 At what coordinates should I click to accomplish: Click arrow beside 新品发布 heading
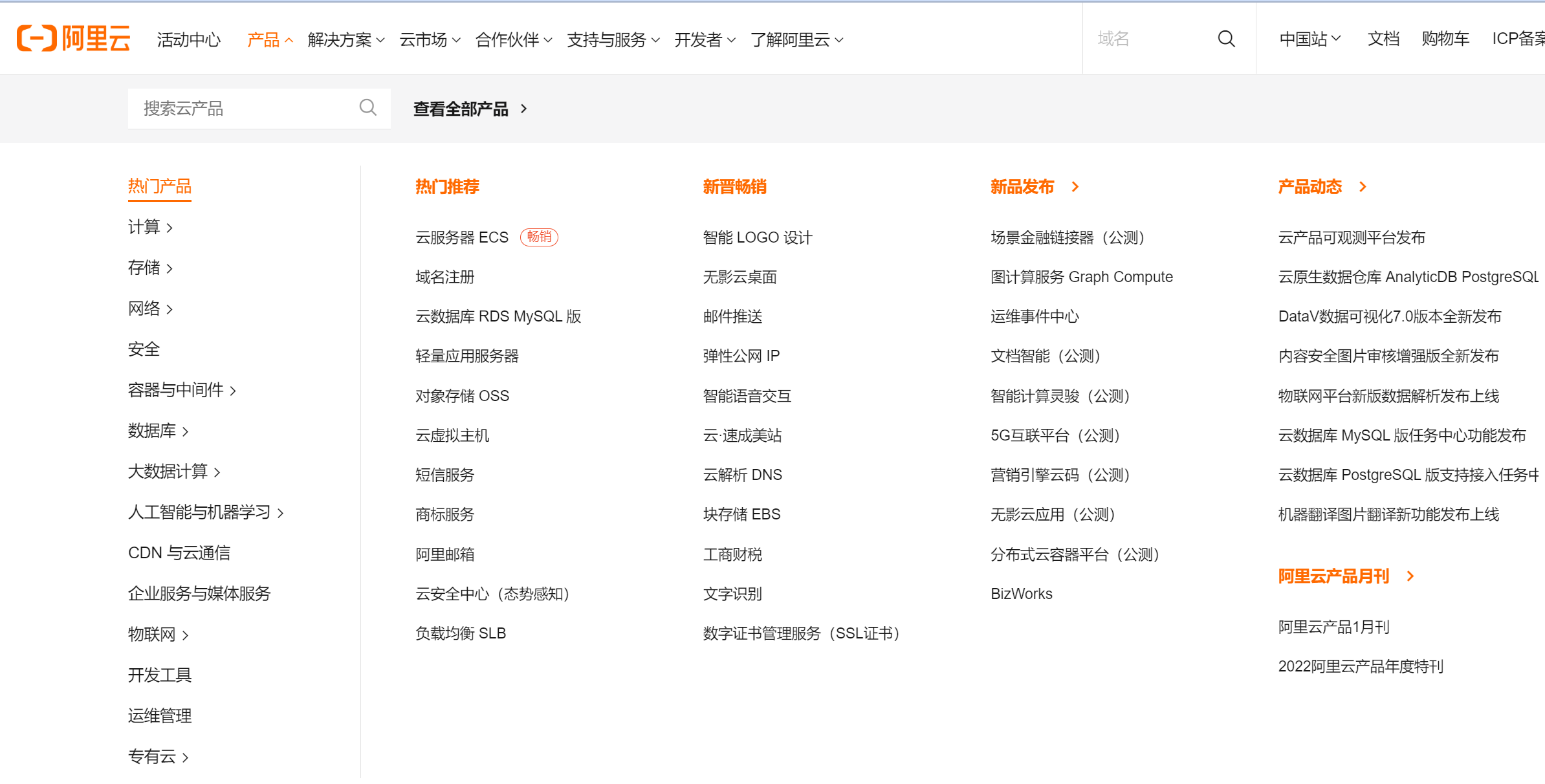(x=1075, y=187)
